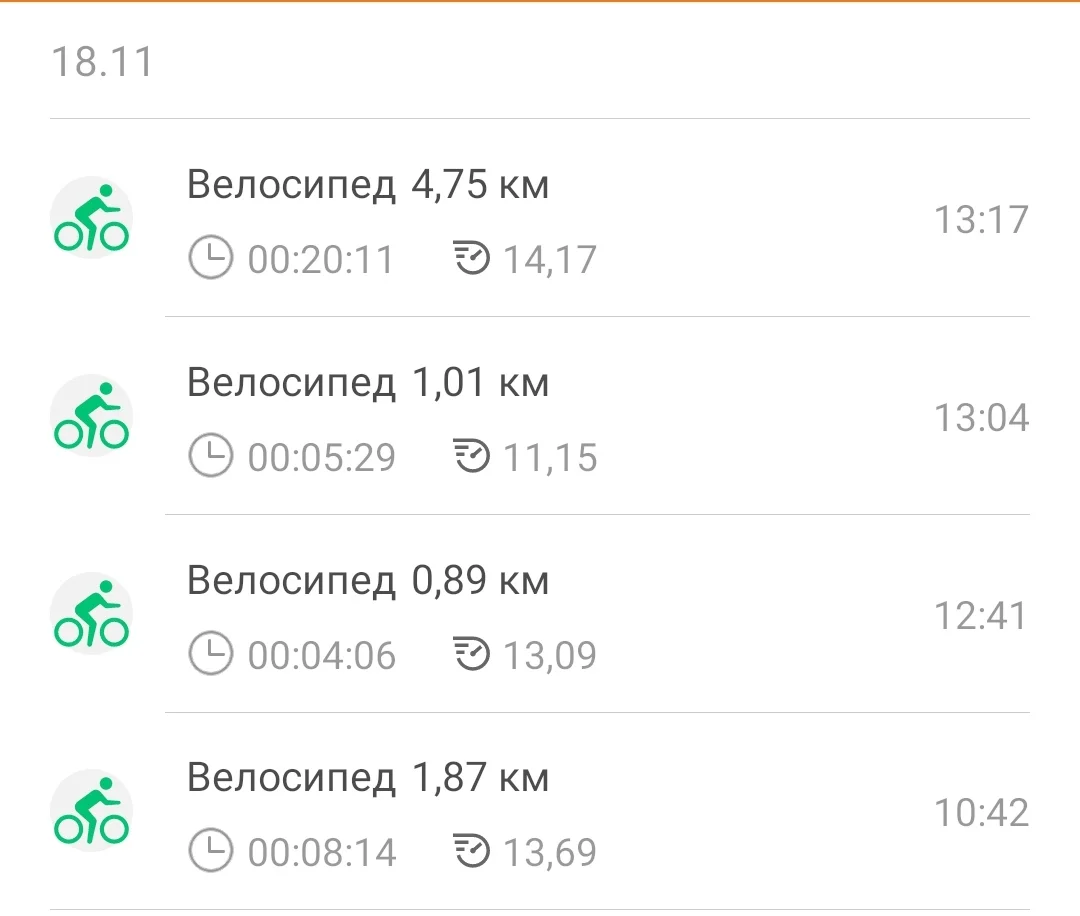
Task: Tap the 10:42 start time
Action: 980,812
